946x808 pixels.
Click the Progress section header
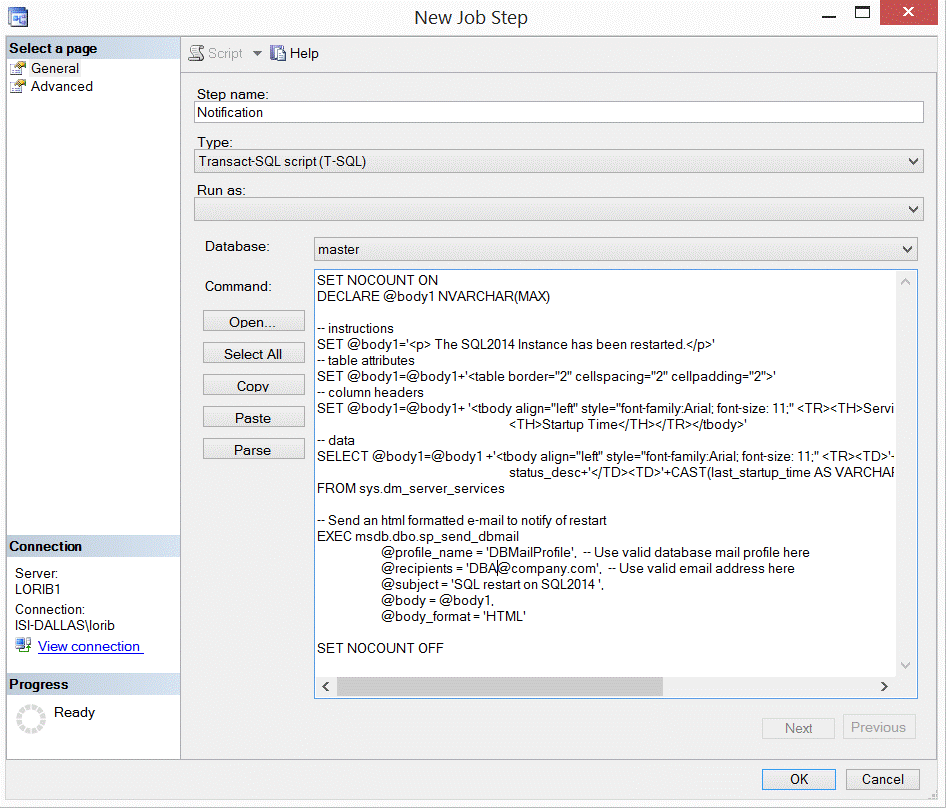[x=93, y=684]
